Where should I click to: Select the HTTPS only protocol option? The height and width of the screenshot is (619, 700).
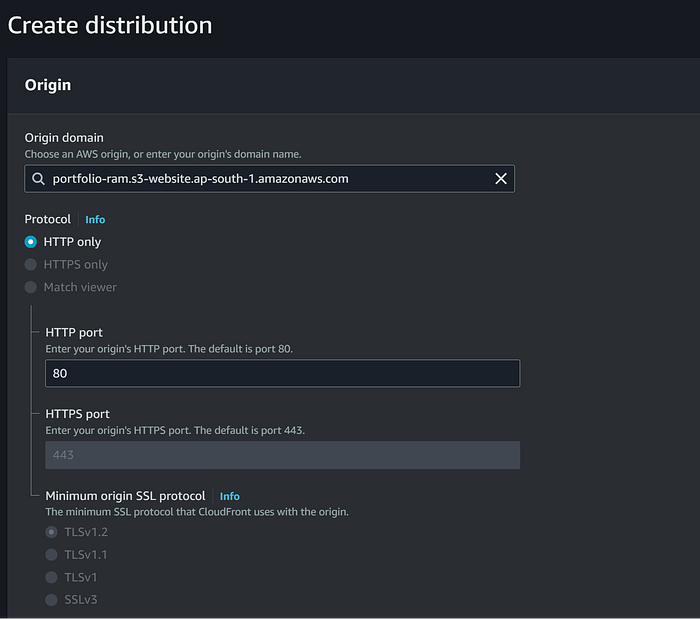click(31, 265)
